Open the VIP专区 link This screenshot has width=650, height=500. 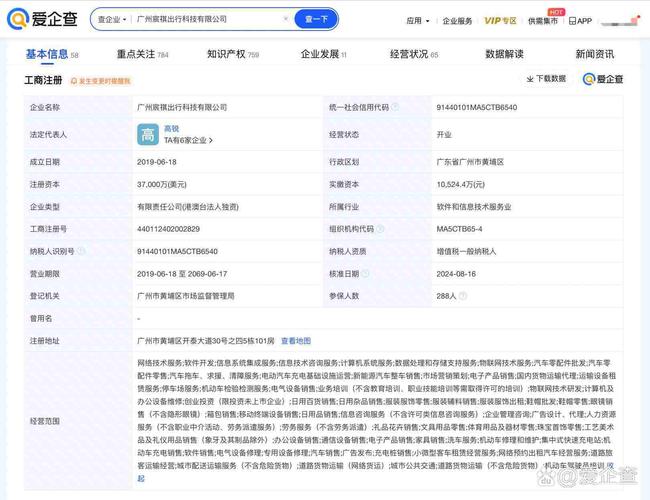[500, 21]
